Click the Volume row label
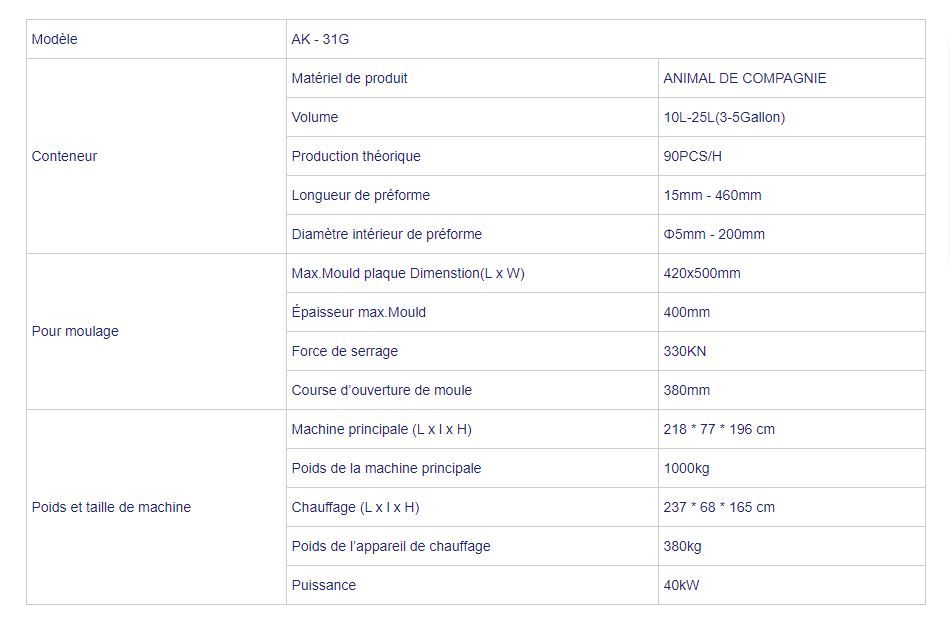Image resolution: width=950 pixels, height=624 pixels. (315, 117)
